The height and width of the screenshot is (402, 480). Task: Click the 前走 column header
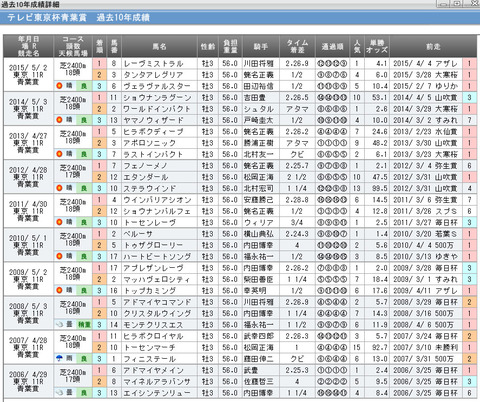click(x=433, y=46)
